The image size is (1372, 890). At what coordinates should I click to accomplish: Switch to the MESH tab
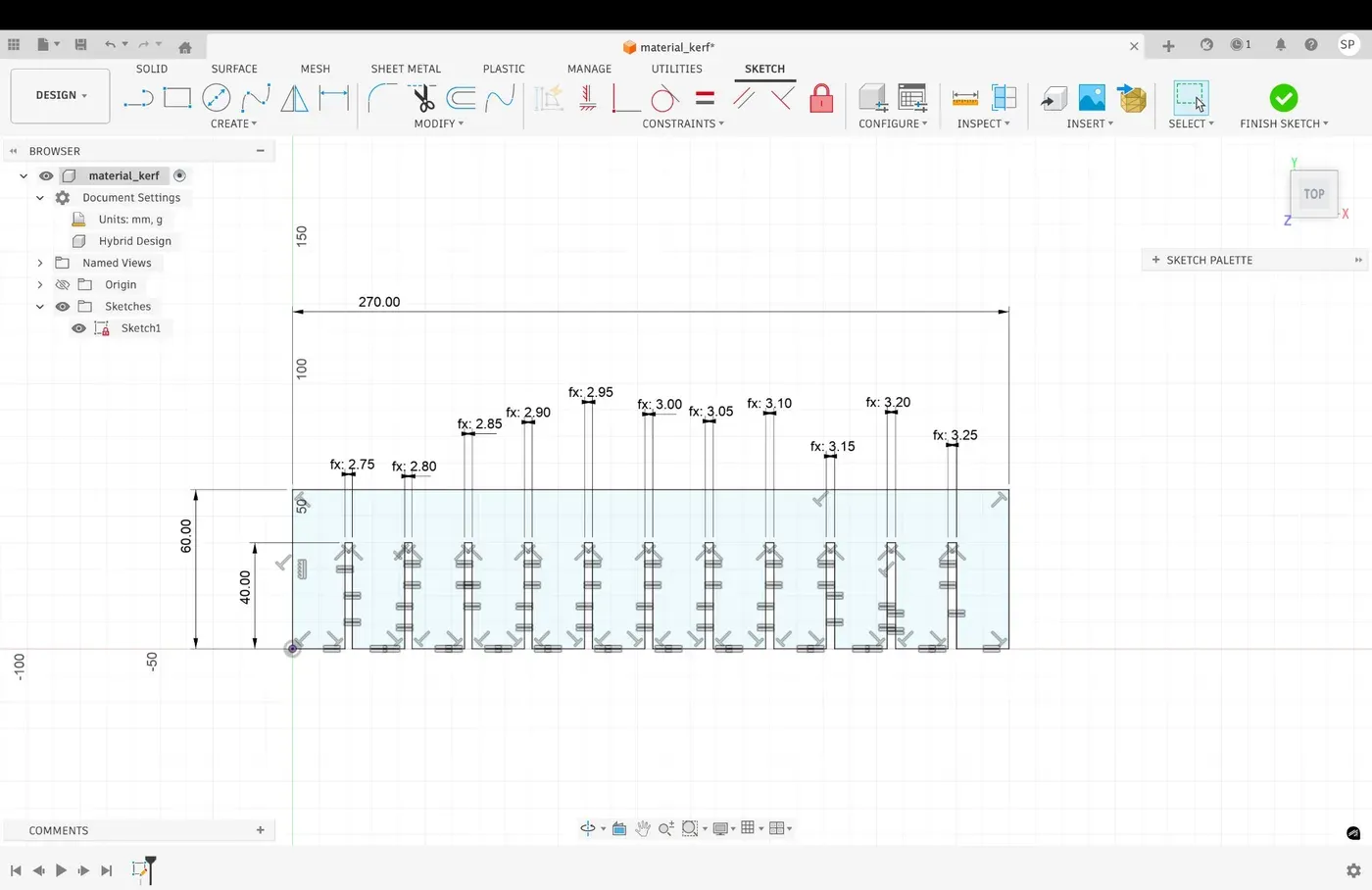coord(316,69)
